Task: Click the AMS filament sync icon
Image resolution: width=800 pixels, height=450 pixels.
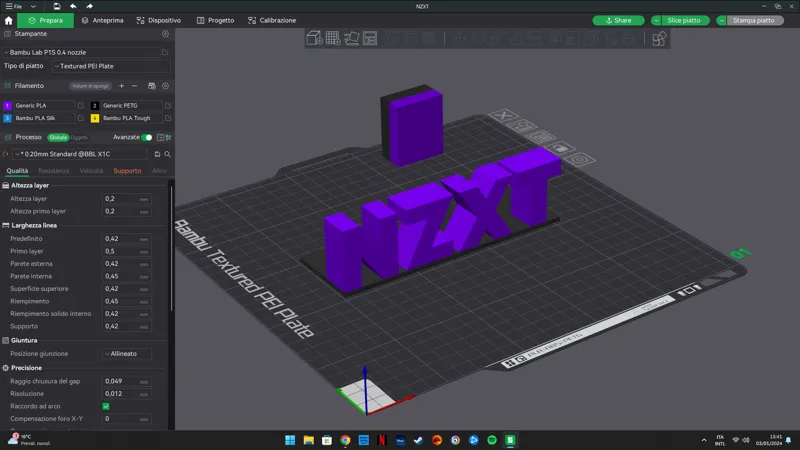Action: coord(152,86)
